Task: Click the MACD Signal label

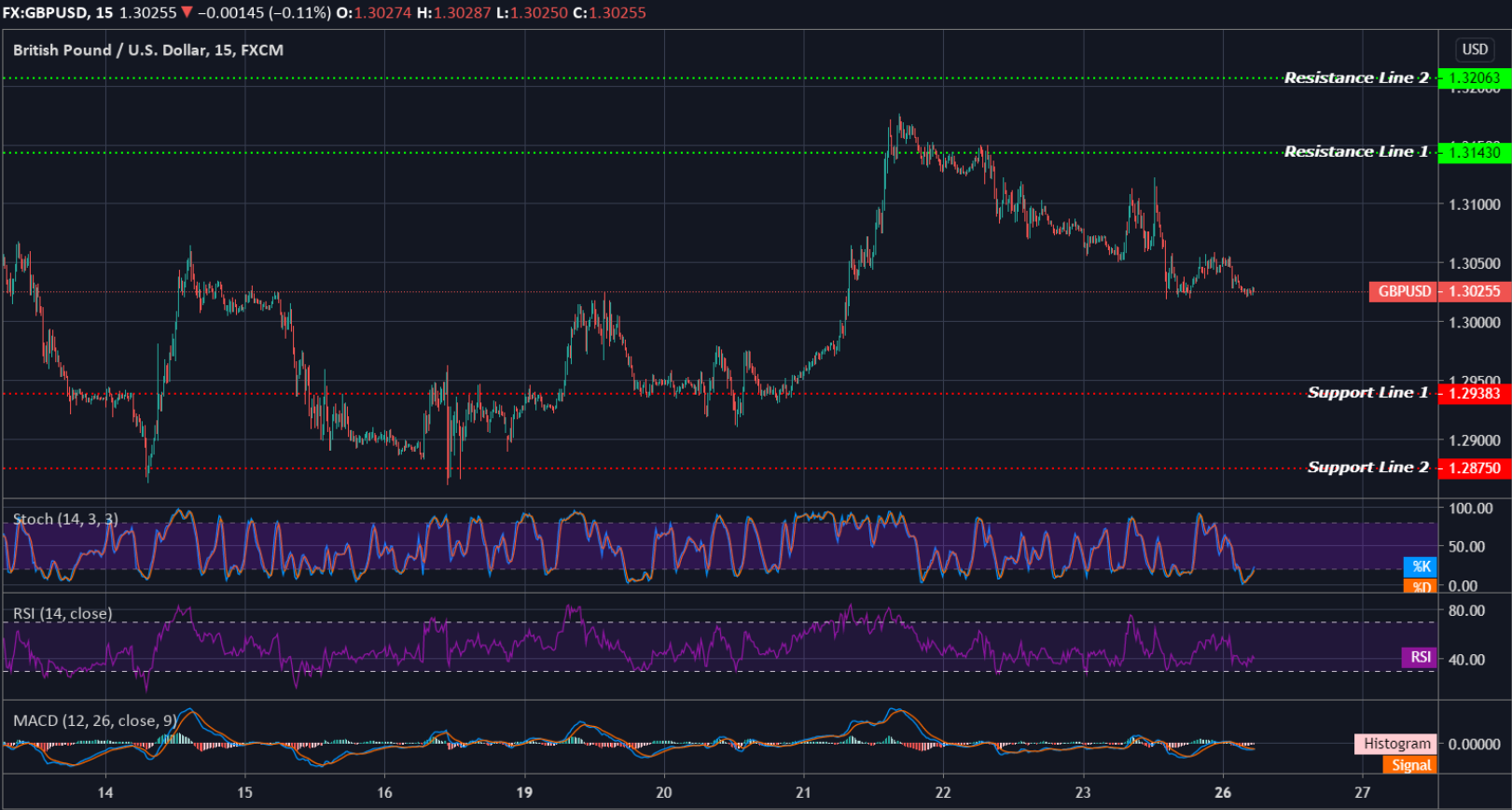Action: tap(1410, 765)
